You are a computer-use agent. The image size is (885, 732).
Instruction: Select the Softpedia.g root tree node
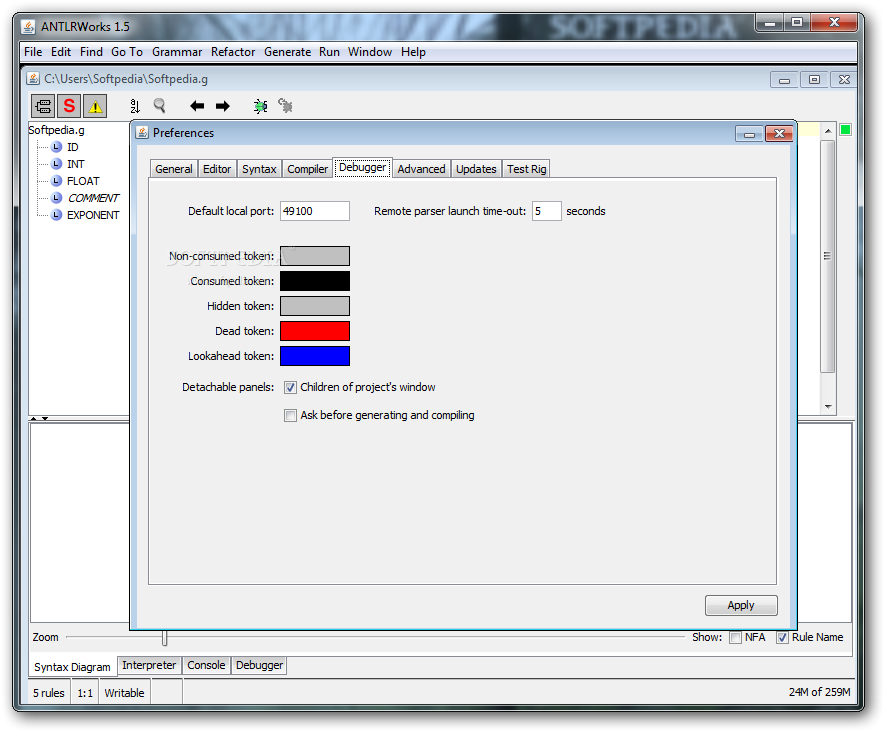56,130
